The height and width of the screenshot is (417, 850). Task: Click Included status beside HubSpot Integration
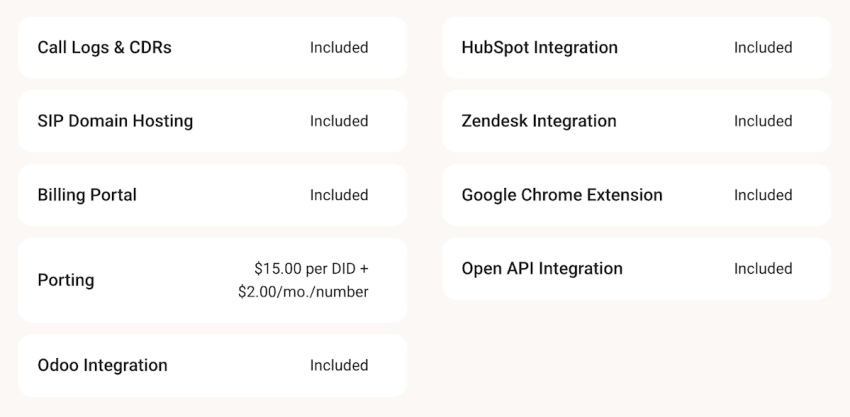click(763, 48)
